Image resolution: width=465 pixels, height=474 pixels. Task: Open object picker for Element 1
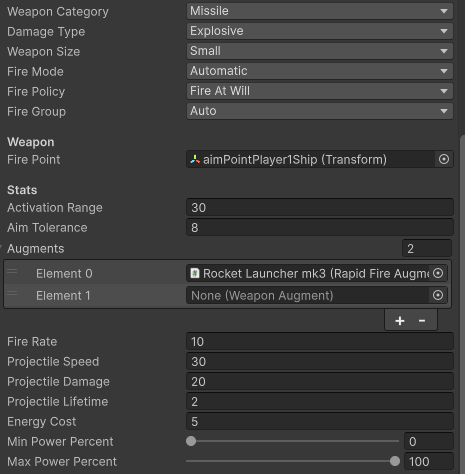[438, 295]
